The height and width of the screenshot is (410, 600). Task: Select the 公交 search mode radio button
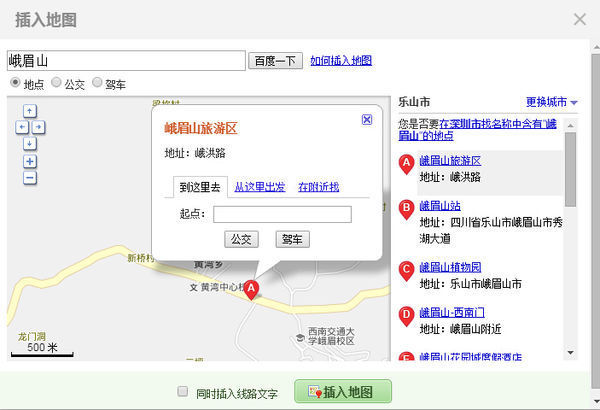pyautogui.click(x=56, y=84)
